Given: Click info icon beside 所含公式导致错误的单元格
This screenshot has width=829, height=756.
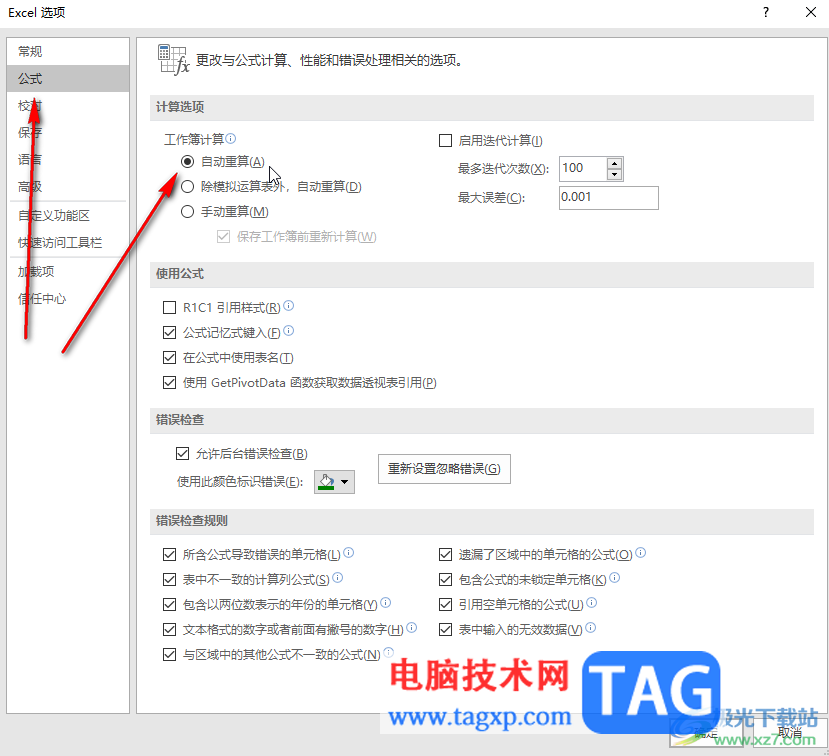Looking at the screenshot, I should pyautogui.click(x=348, y=552).
